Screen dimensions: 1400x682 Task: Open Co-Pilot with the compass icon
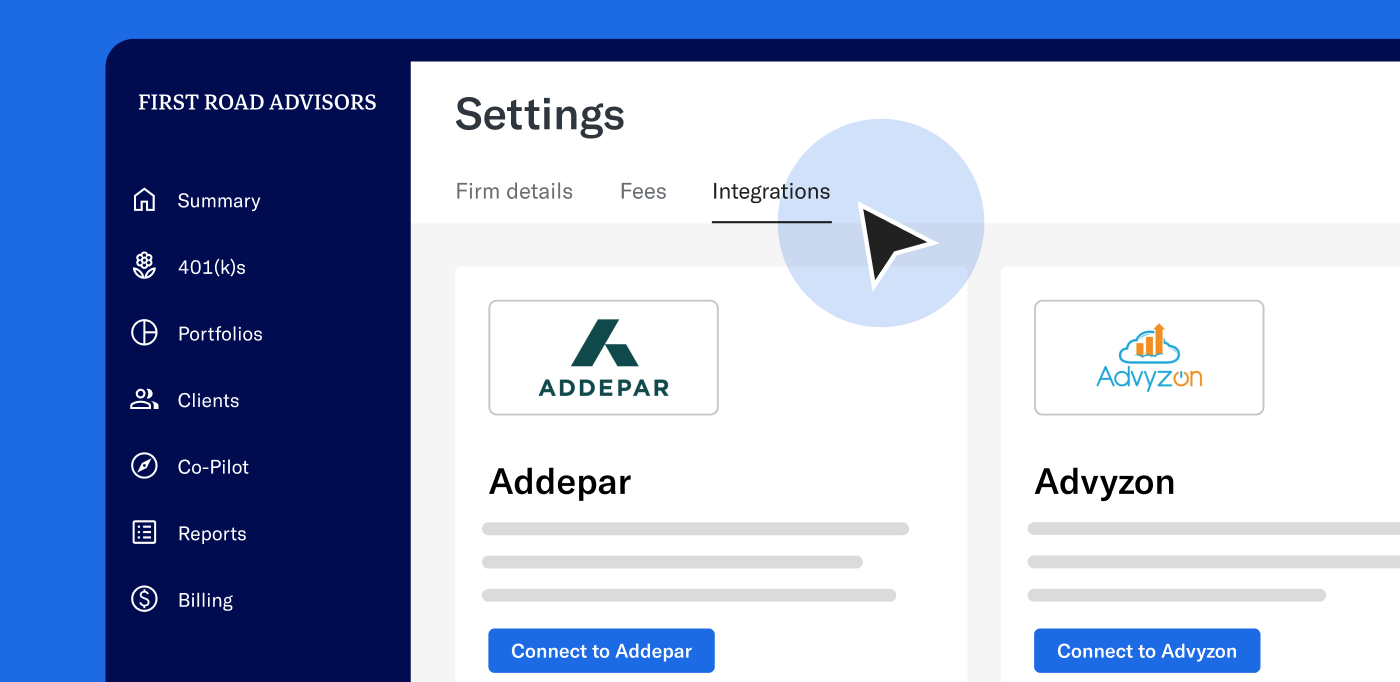(x=144, y=466)
